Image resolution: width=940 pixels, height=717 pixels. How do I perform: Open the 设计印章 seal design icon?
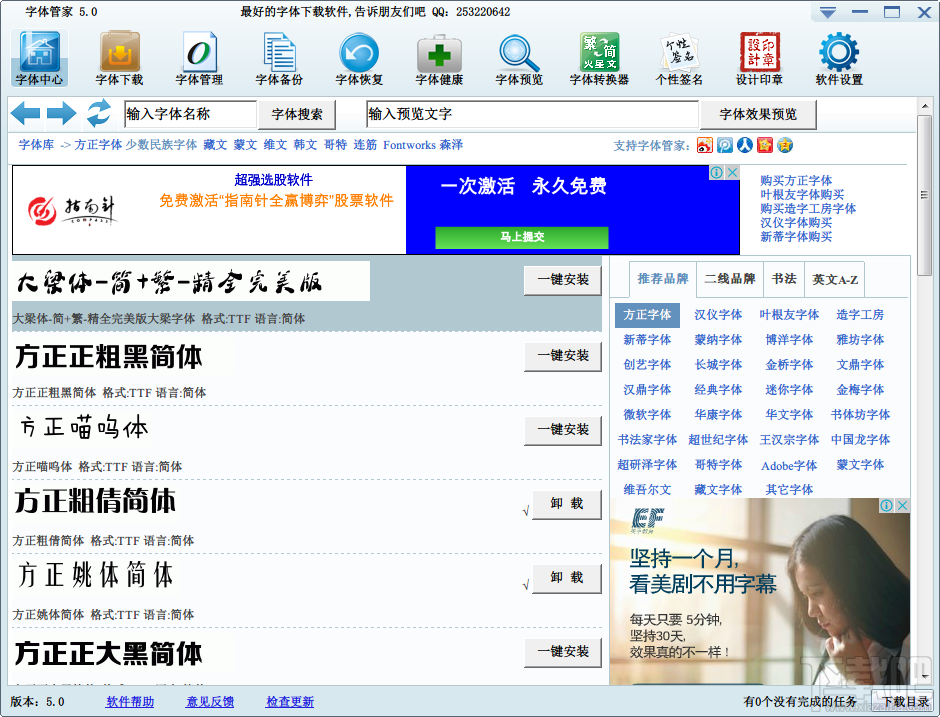pyautogui.click(x=758, y=50)
